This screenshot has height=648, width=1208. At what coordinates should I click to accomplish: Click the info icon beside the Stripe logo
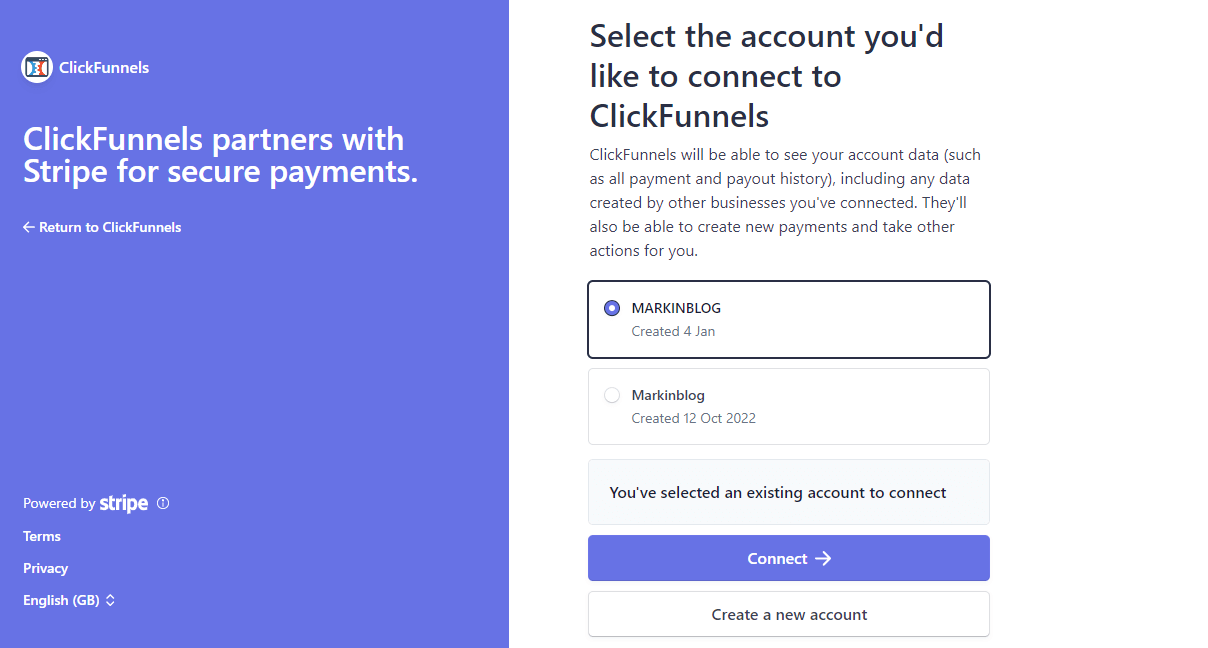(163, 504)
